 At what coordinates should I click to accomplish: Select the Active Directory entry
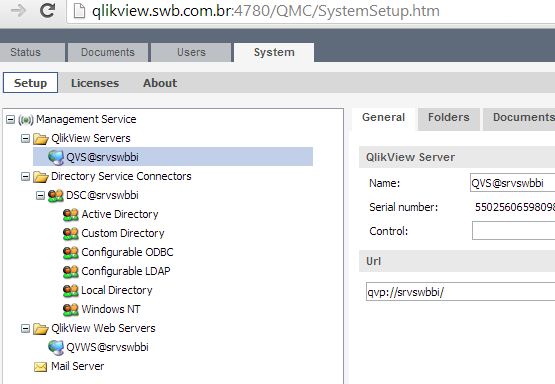(x=120, y=214)
